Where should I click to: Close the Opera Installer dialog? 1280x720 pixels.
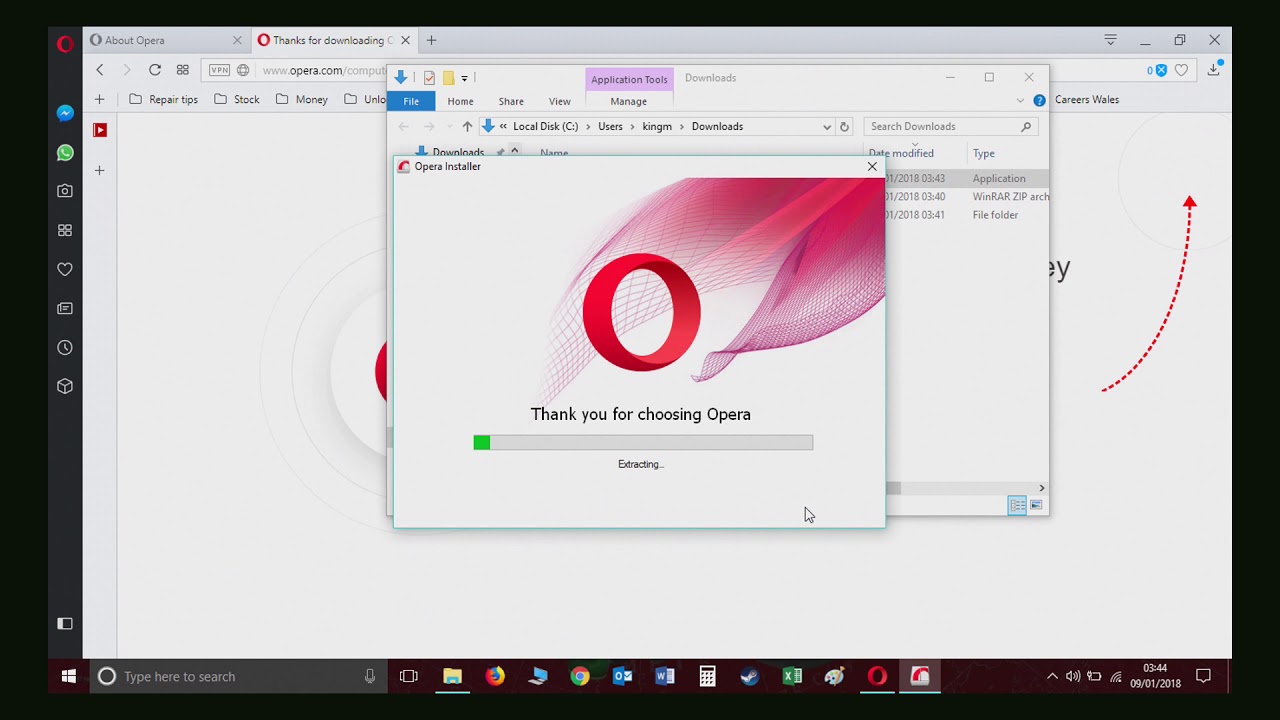(872, 167)
